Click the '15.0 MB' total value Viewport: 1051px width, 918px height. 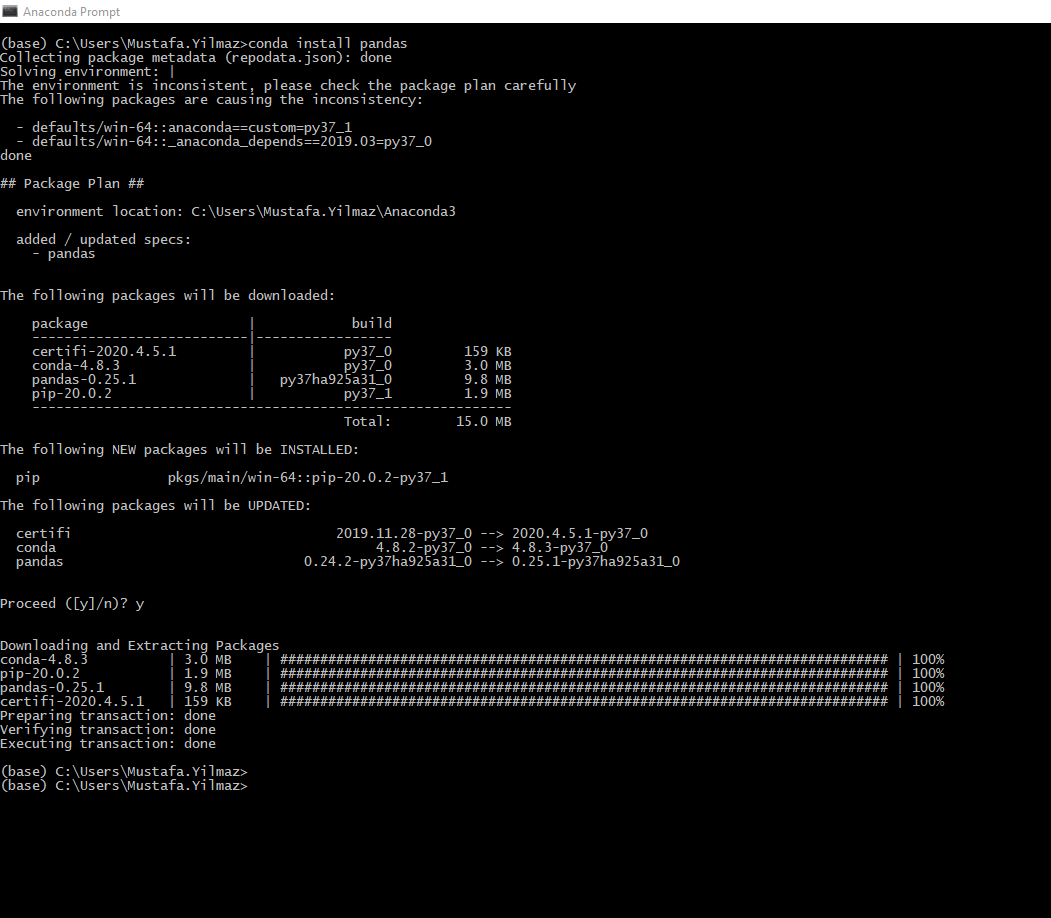point(483,421)
